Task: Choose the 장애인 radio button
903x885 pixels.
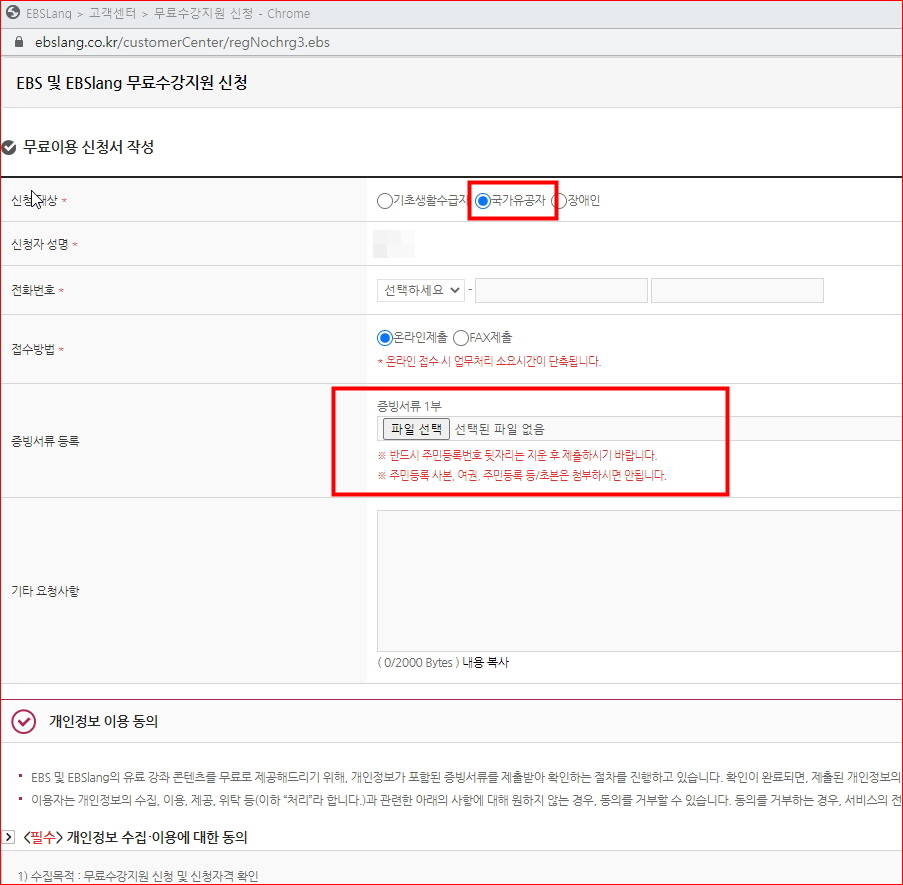Action: [560, 201]
